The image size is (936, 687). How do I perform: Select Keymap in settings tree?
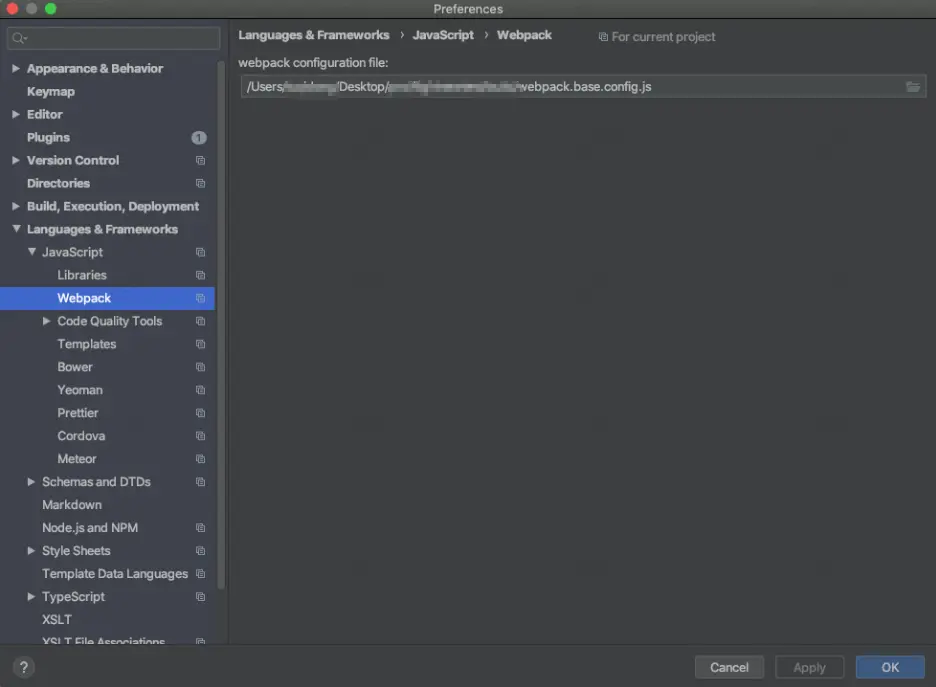pyautogui.click(x=51, y=92)
